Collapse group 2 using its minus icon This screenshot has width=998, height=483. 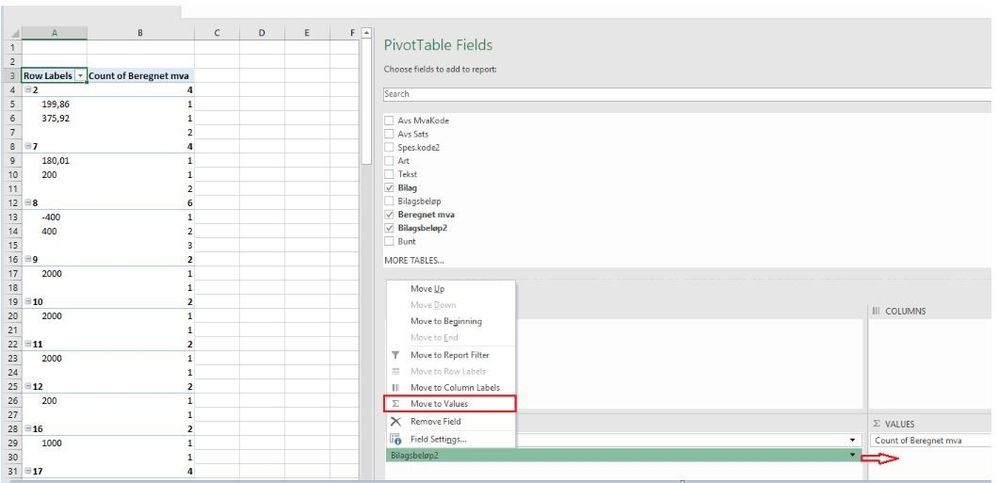click(x=27, y=90)
